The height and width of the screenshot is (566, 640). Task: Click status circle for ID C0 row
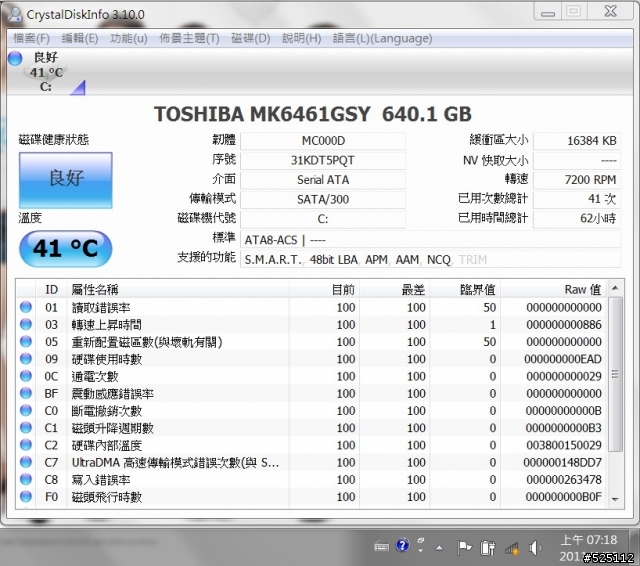[26, 410]
